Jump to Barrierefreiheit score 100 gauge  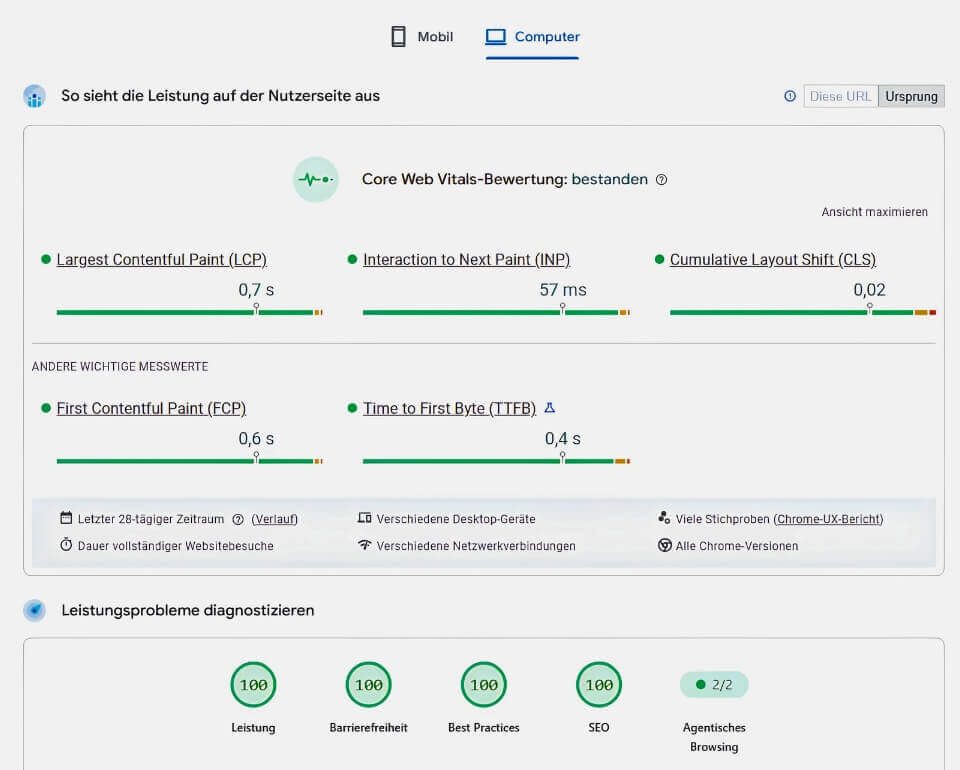tap(369, 685)
